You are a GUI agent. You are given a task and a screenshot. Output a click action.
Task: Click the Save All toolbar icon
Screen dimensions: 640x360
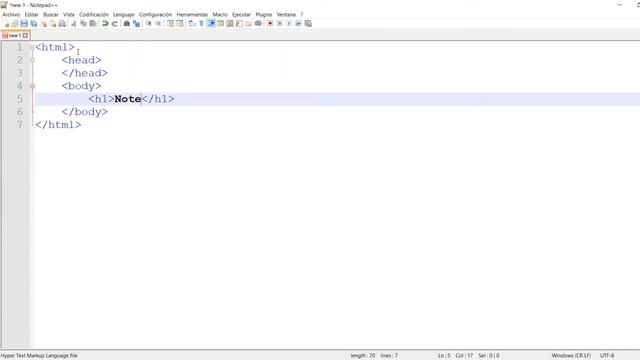[x=33, y=24]
